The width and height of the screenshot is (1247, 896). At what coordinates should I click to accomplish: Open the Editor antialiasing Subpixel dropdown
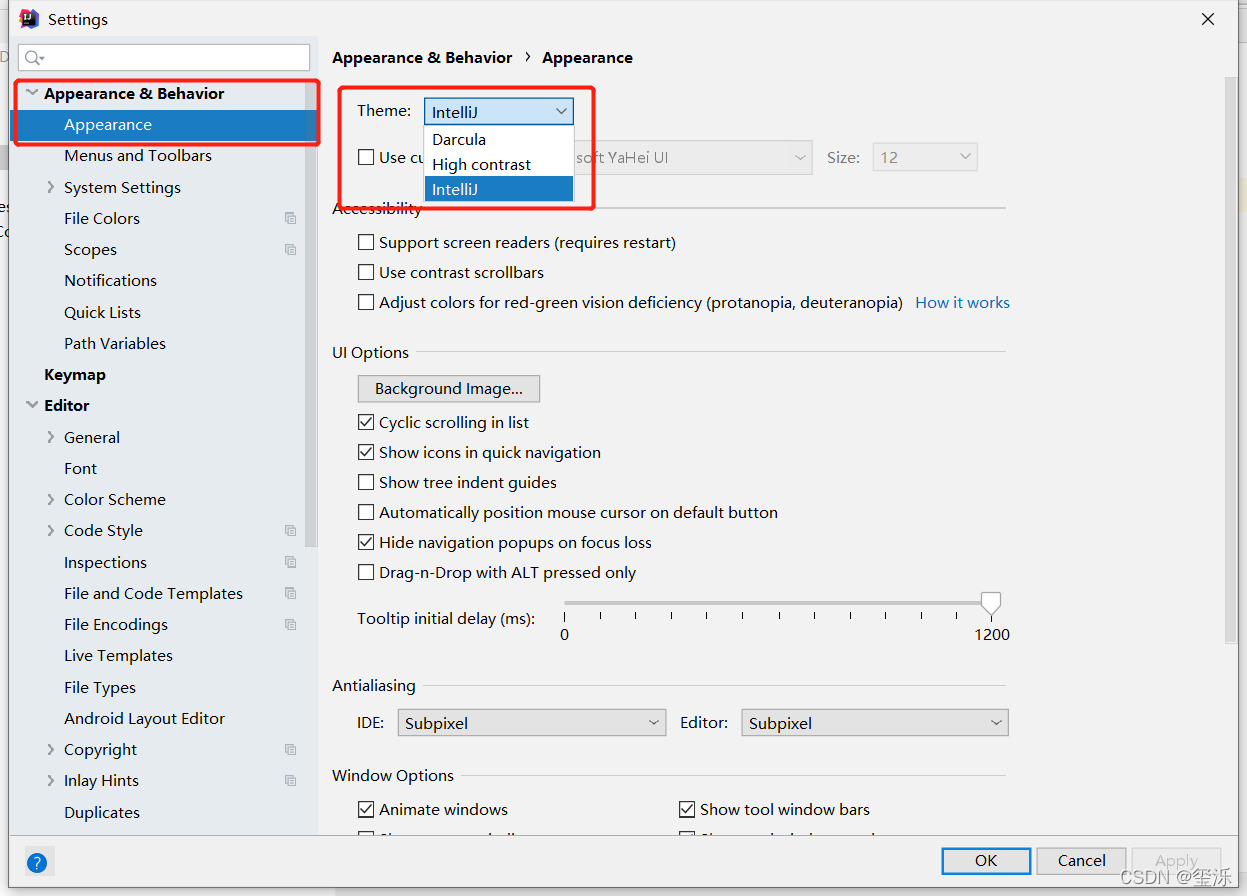[x=875, y=722]
